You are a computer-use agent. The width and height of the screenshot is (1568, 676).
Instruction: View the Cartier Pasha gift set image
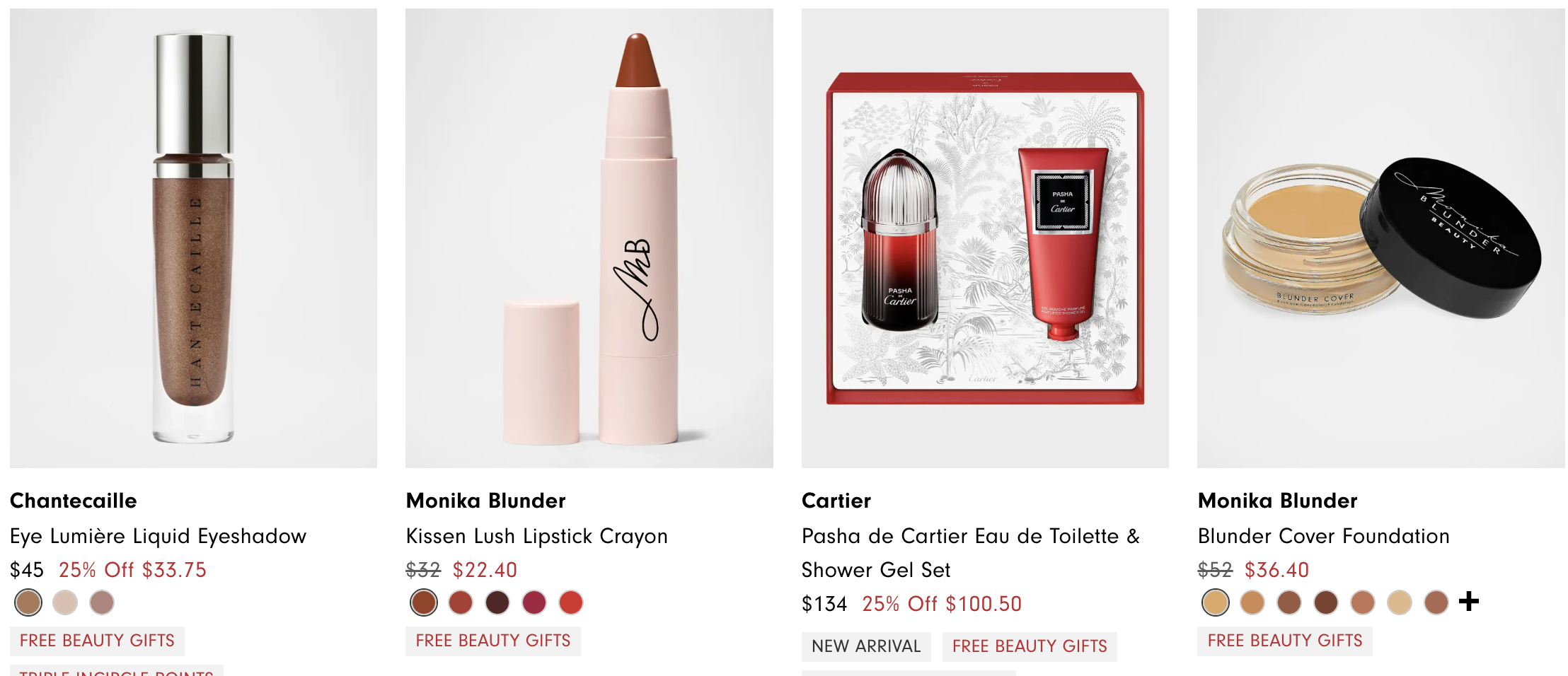point(985,238)
